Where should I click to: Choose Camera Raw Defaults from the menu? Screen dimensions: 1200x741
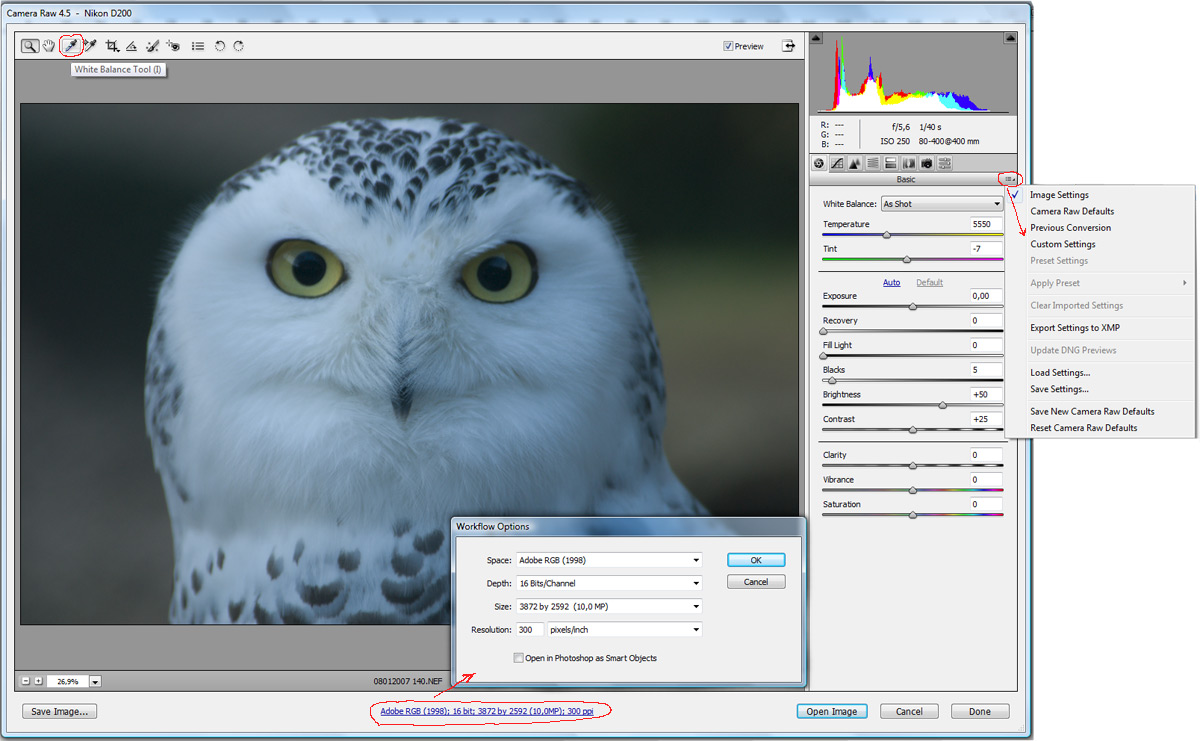tap(1072, 211)
